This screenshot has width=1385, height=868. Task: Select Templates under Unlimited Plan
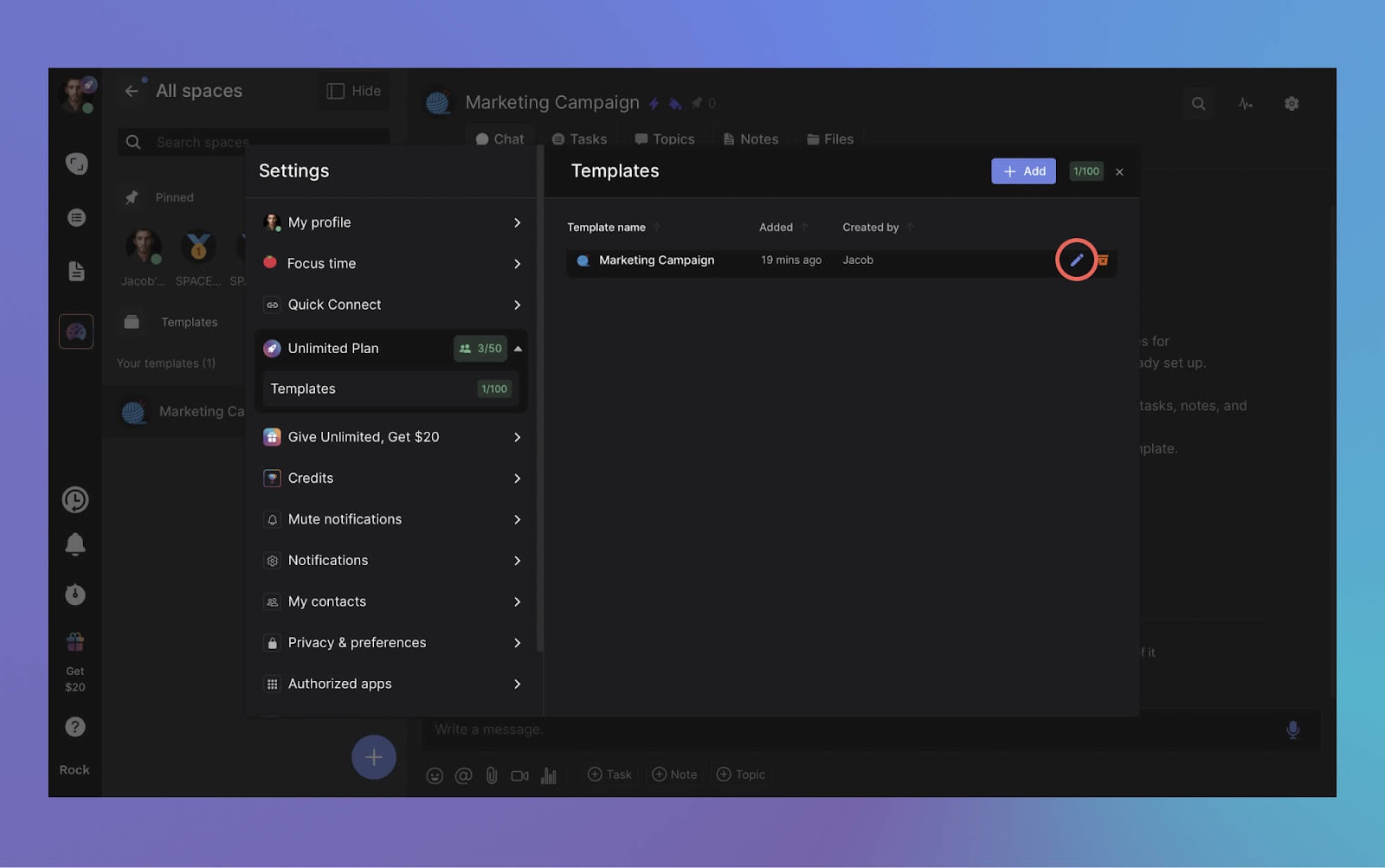pyautogui.click(x=390, y=389)
